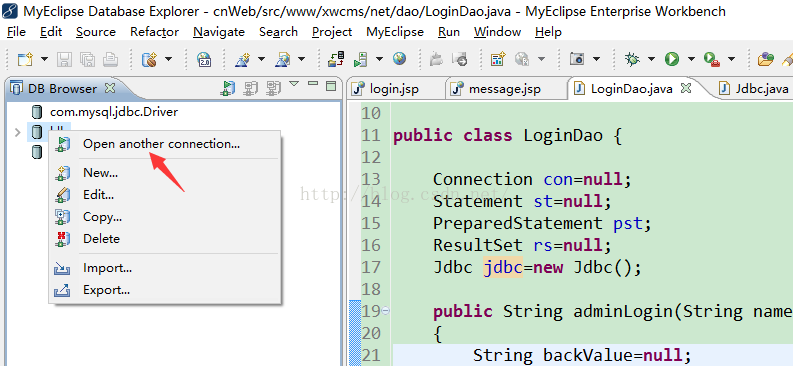Click the database tools toolbar icon
This screenshot has width=793, height=366.
tap(149, 60)
